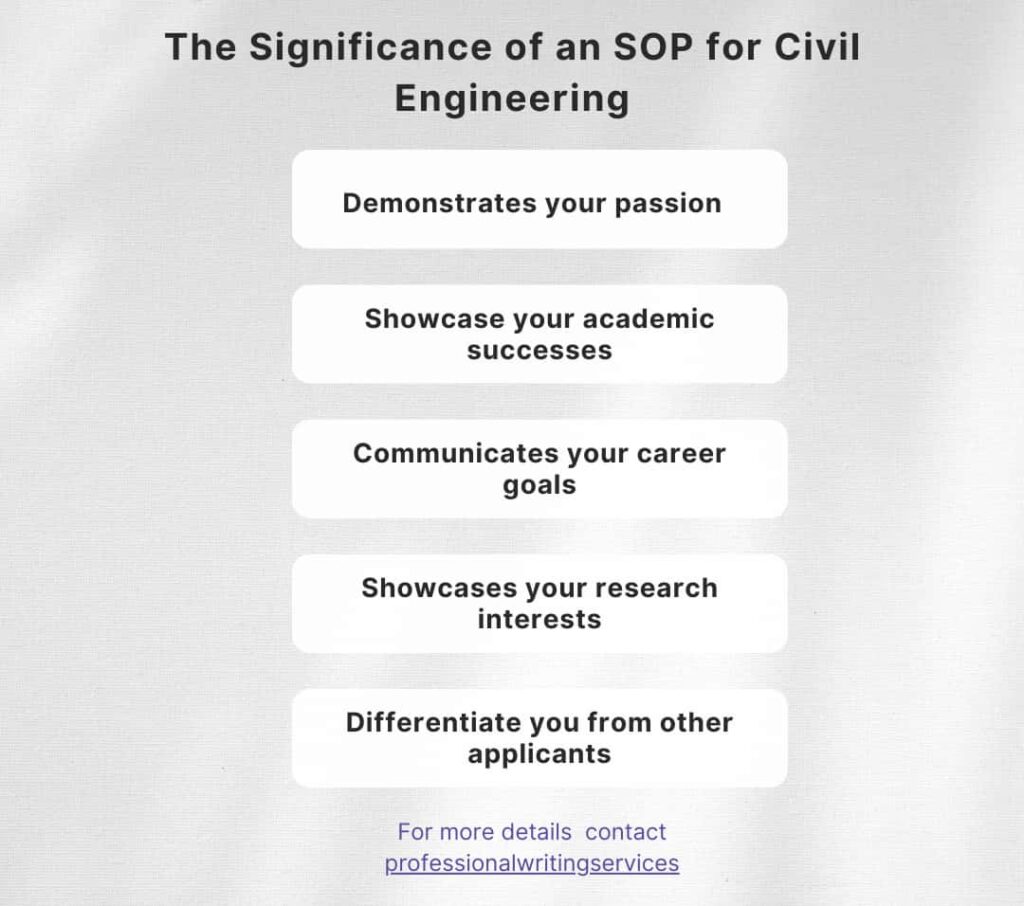Click the word "Demonstrates" in the first card
This screenshot has width=1024, height=906.
click(x=440, y=203)
